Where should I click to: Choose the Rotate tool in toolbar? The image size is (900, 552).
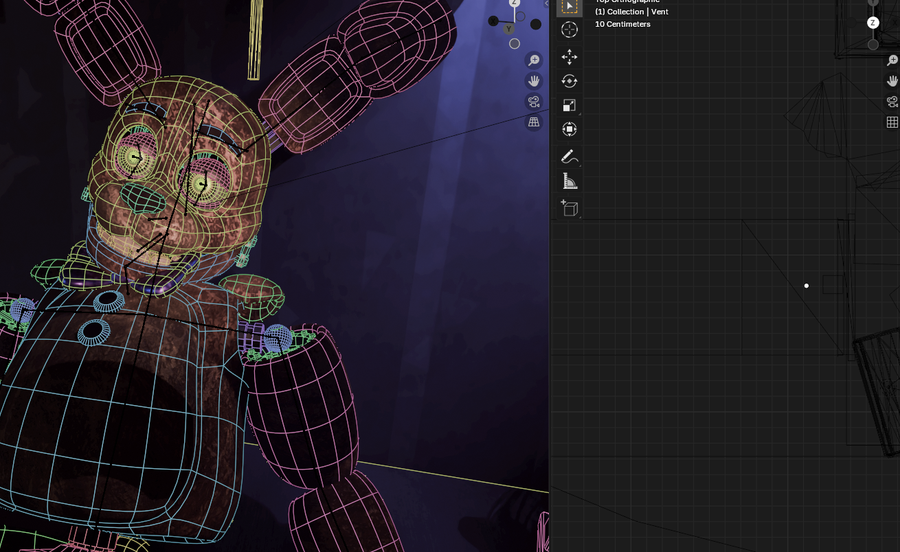tap(569, 81)
